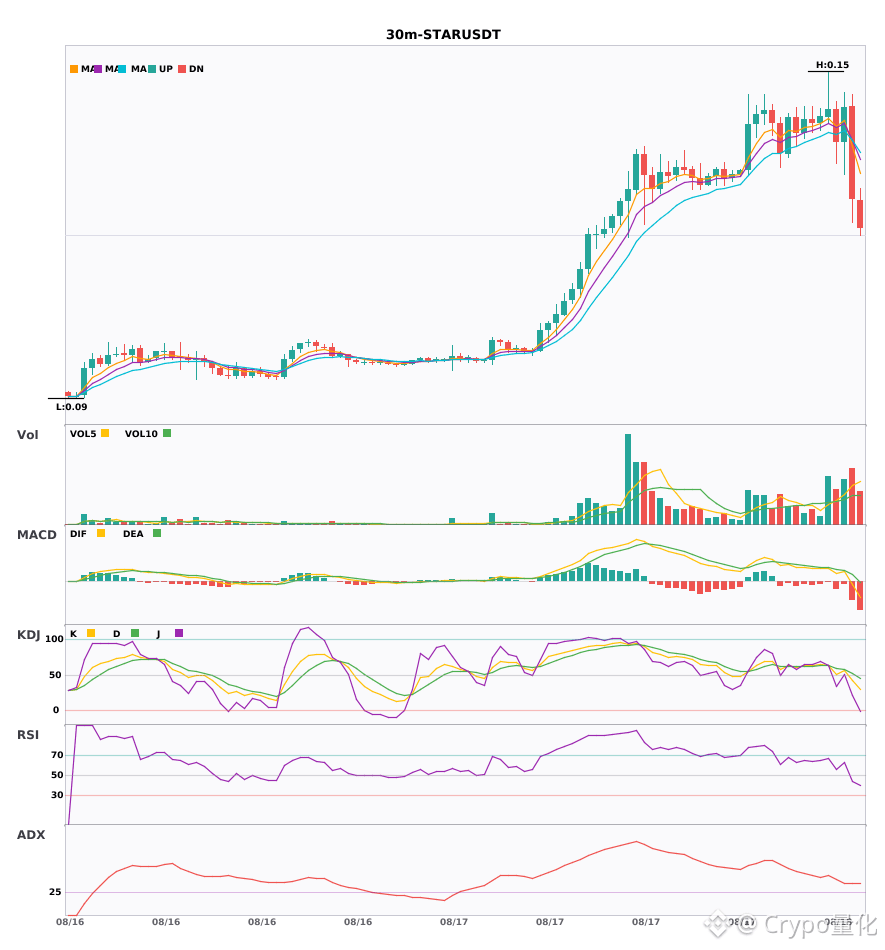
Task: Click the yellow K legend square
Action: (x=91, y=633)
